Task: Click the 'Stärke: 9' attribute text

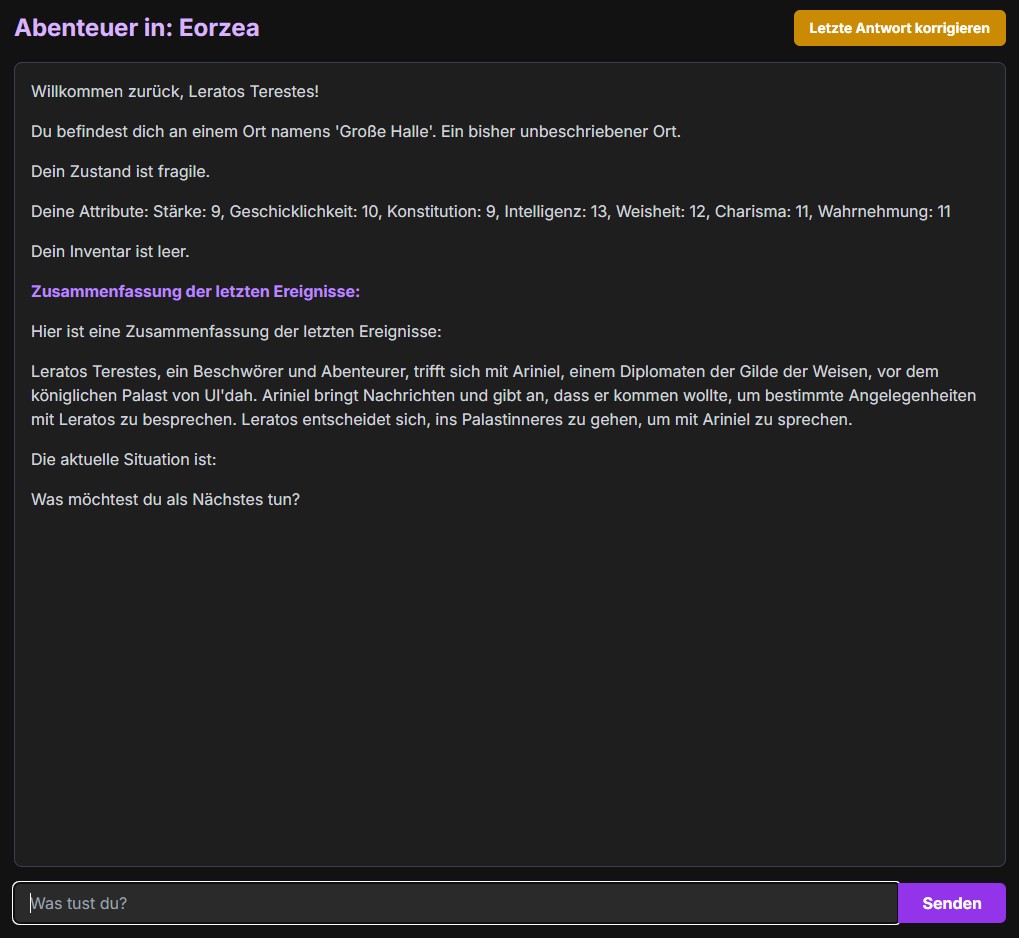Action: coord(186,212)
